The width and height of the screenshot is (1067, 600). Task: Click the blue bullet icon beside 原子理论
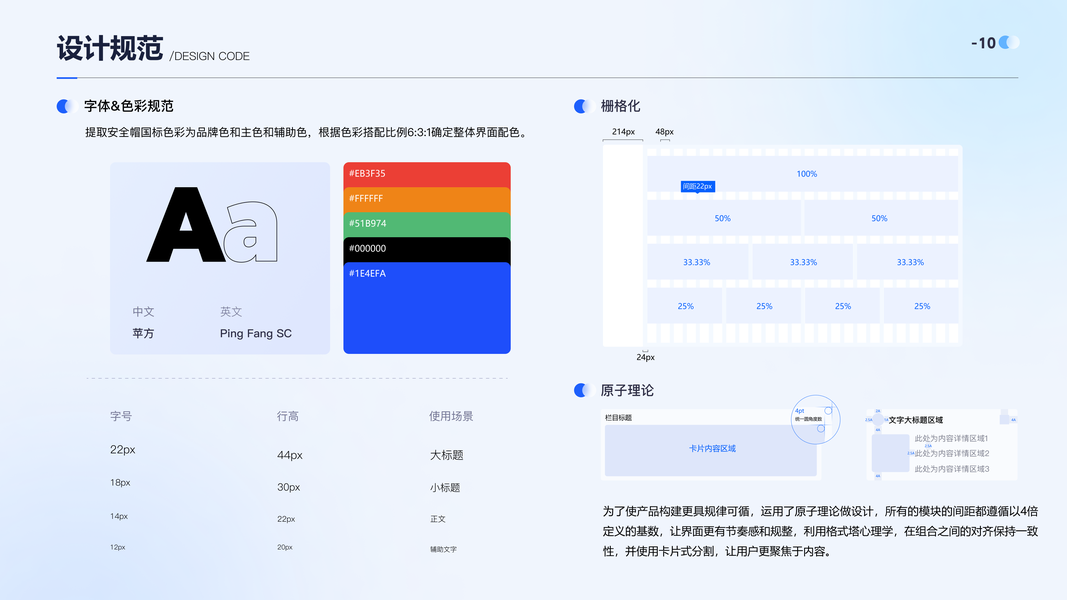coord(583,390)
